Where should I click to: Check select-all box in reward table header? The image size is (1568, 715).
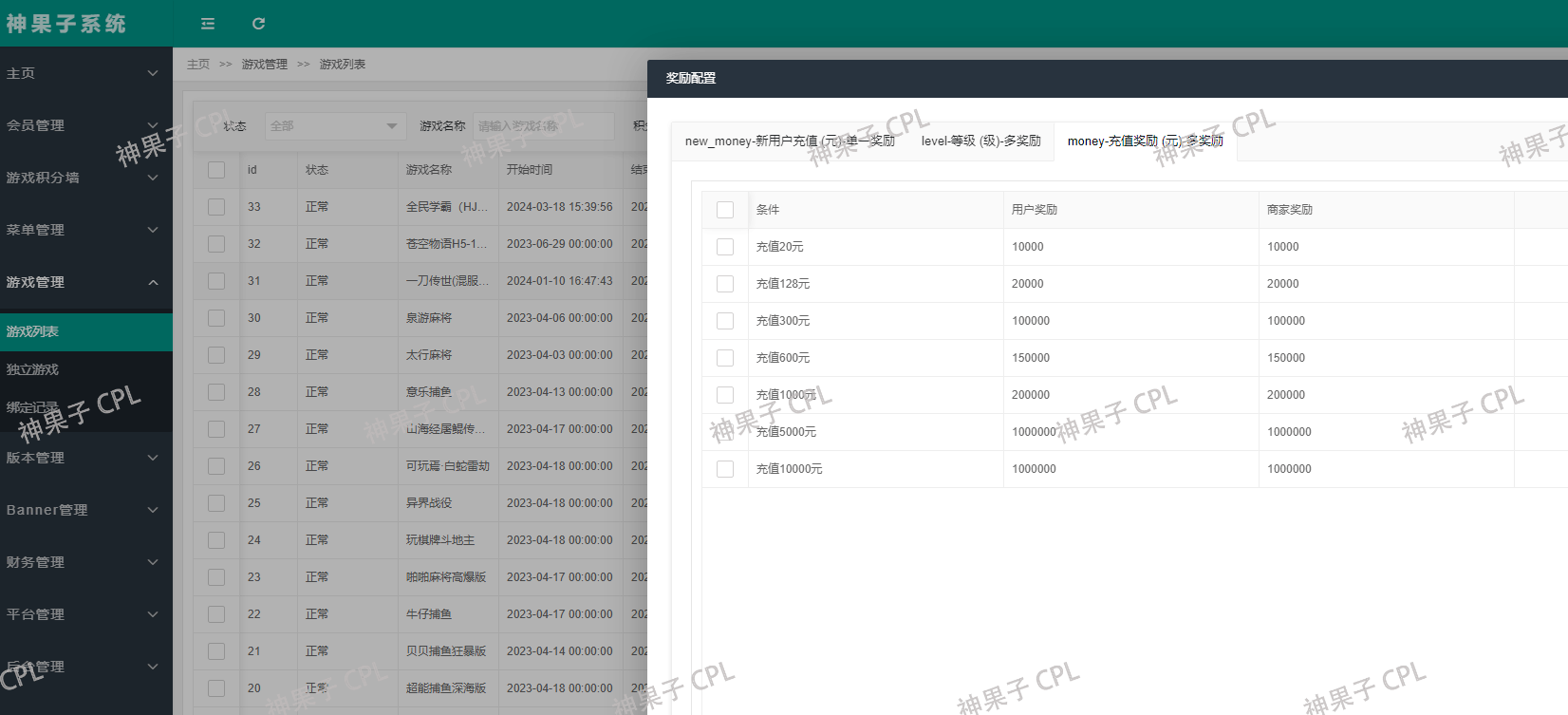coord(725,210)
